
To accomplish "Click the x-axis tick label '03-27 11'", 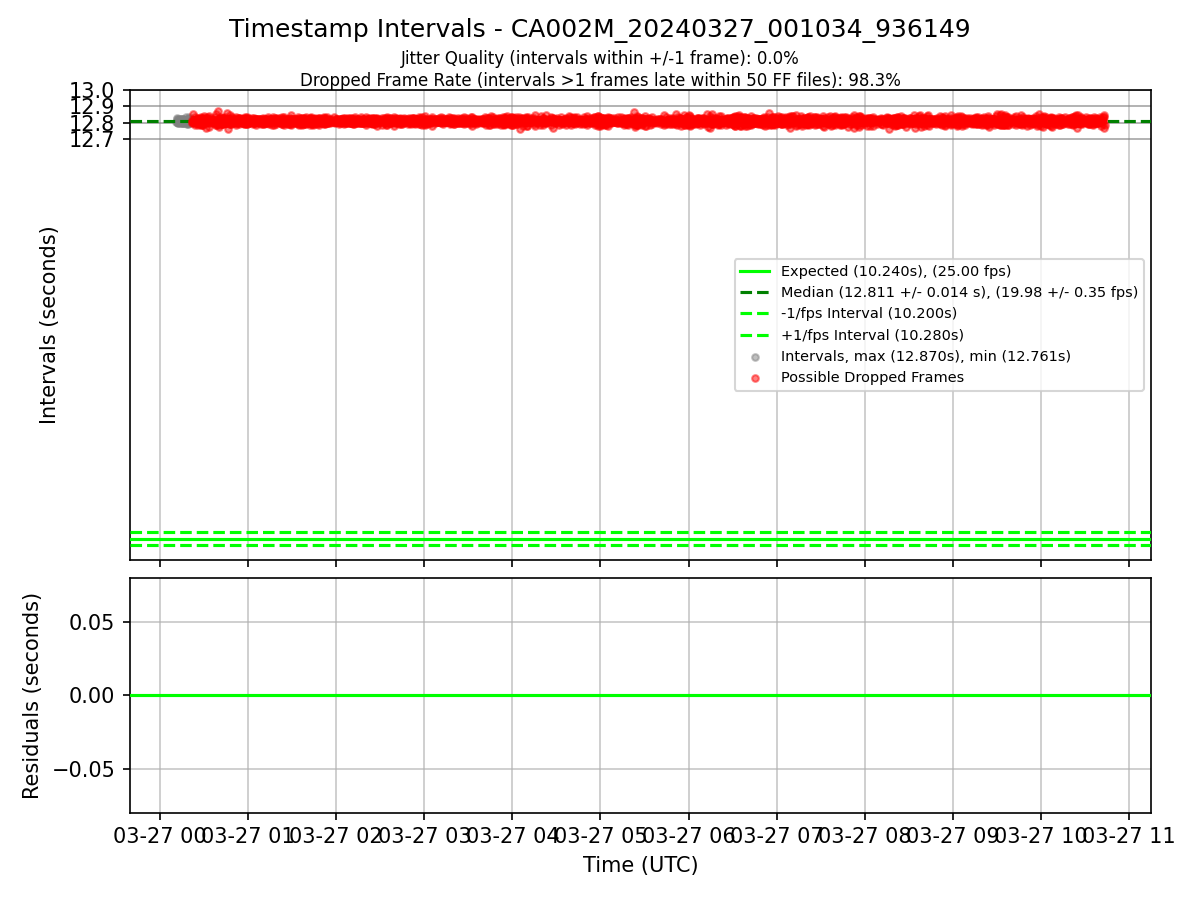I will (1128, 836).
